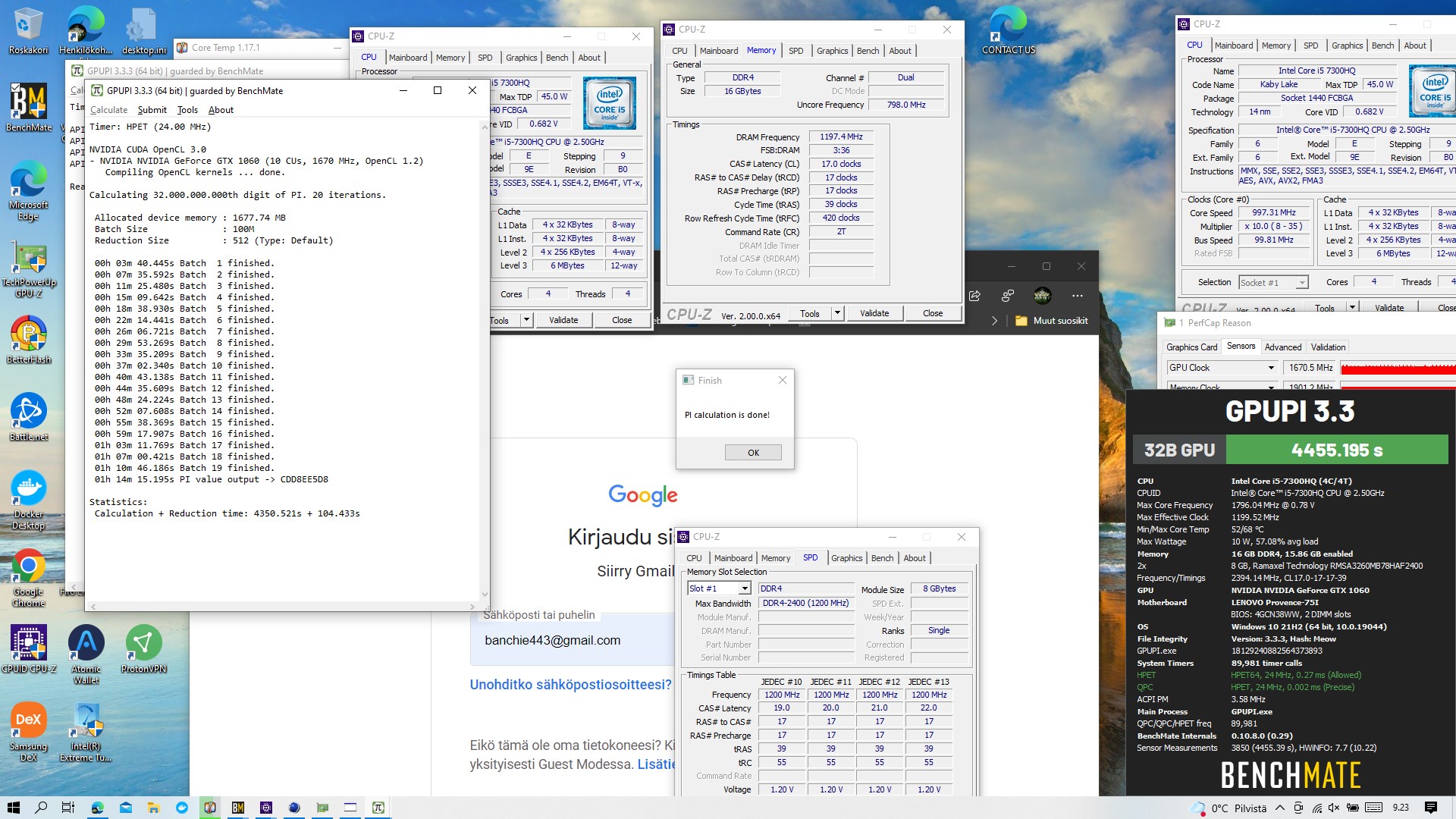Open weather widget 0°C Pilvistä
The height and width of the screenshot is (819, 1456).
point(1229,808)
